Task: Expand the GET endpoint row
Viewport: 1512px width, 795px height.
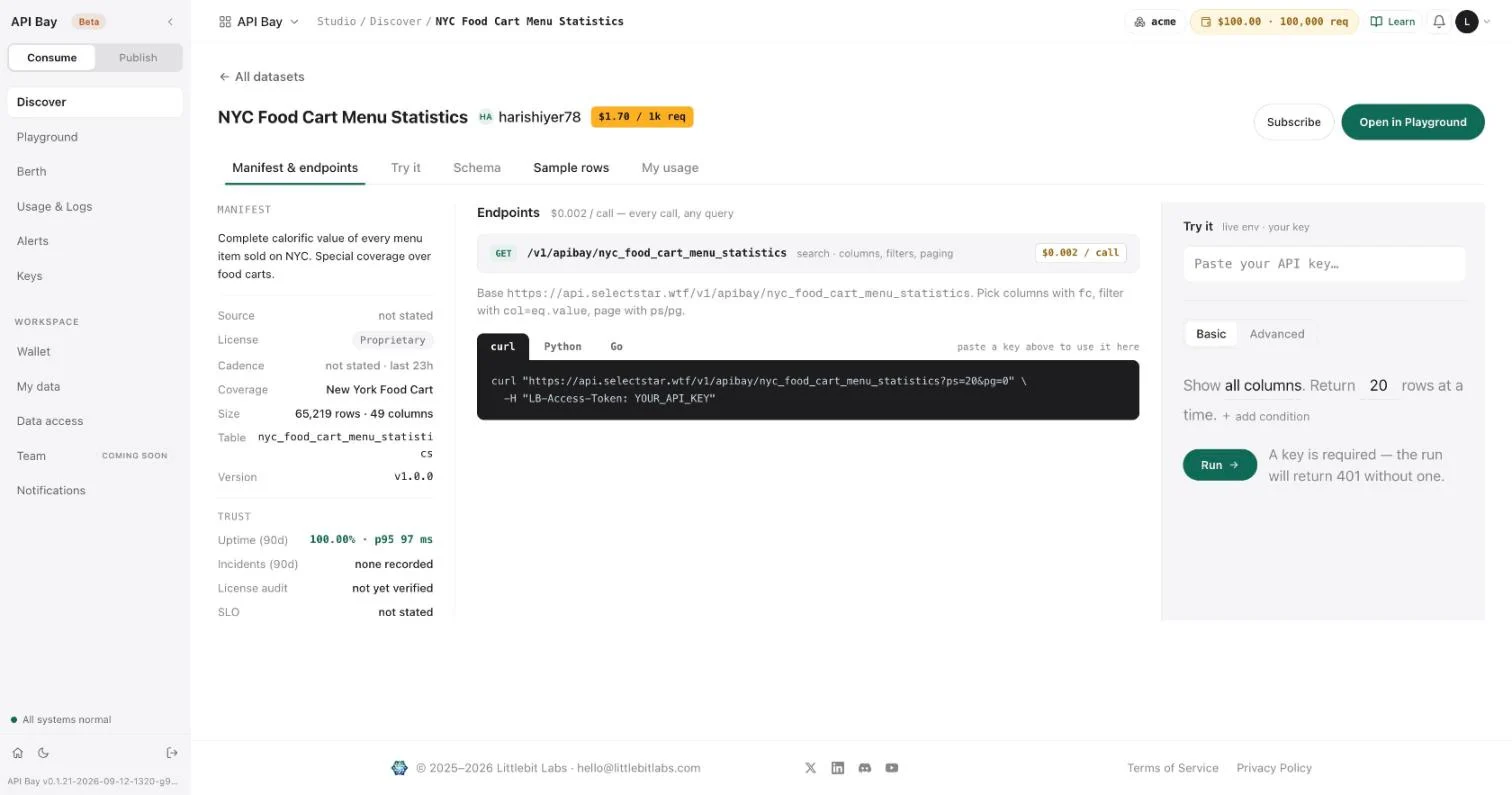Action: tap(808, 253)
